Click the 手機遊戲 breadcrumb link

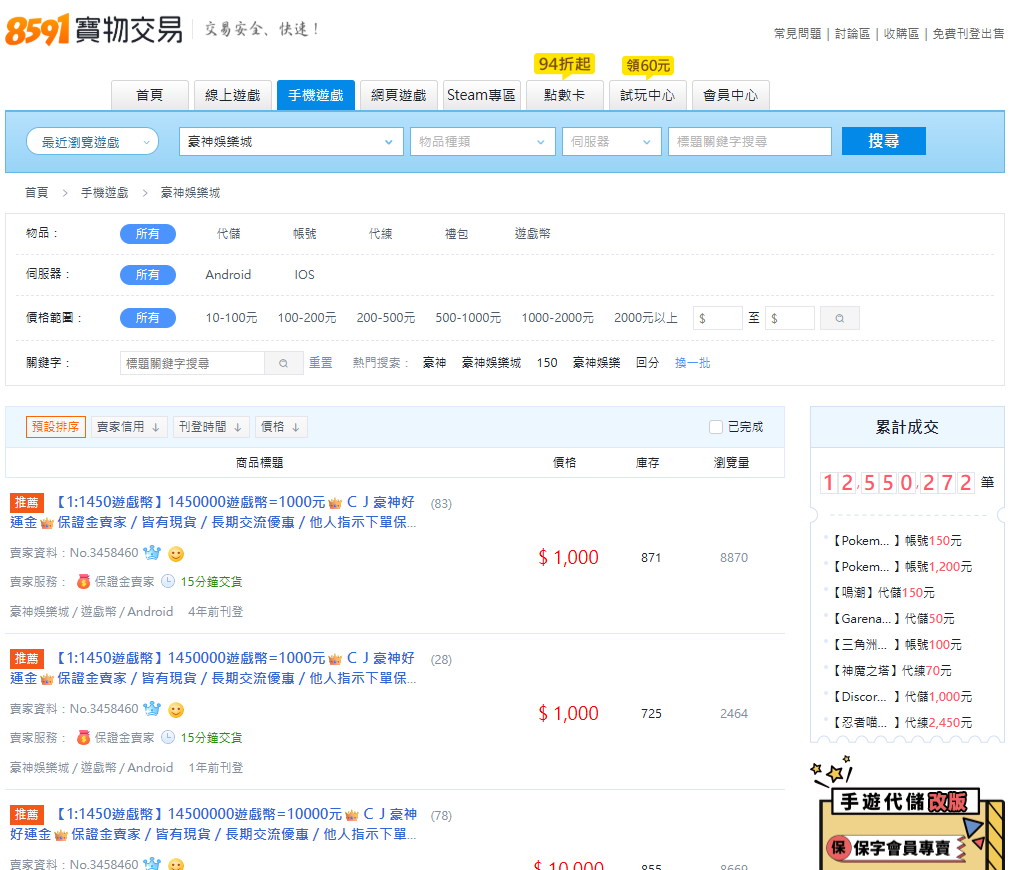pyautogui.click(x=104, y=193)
